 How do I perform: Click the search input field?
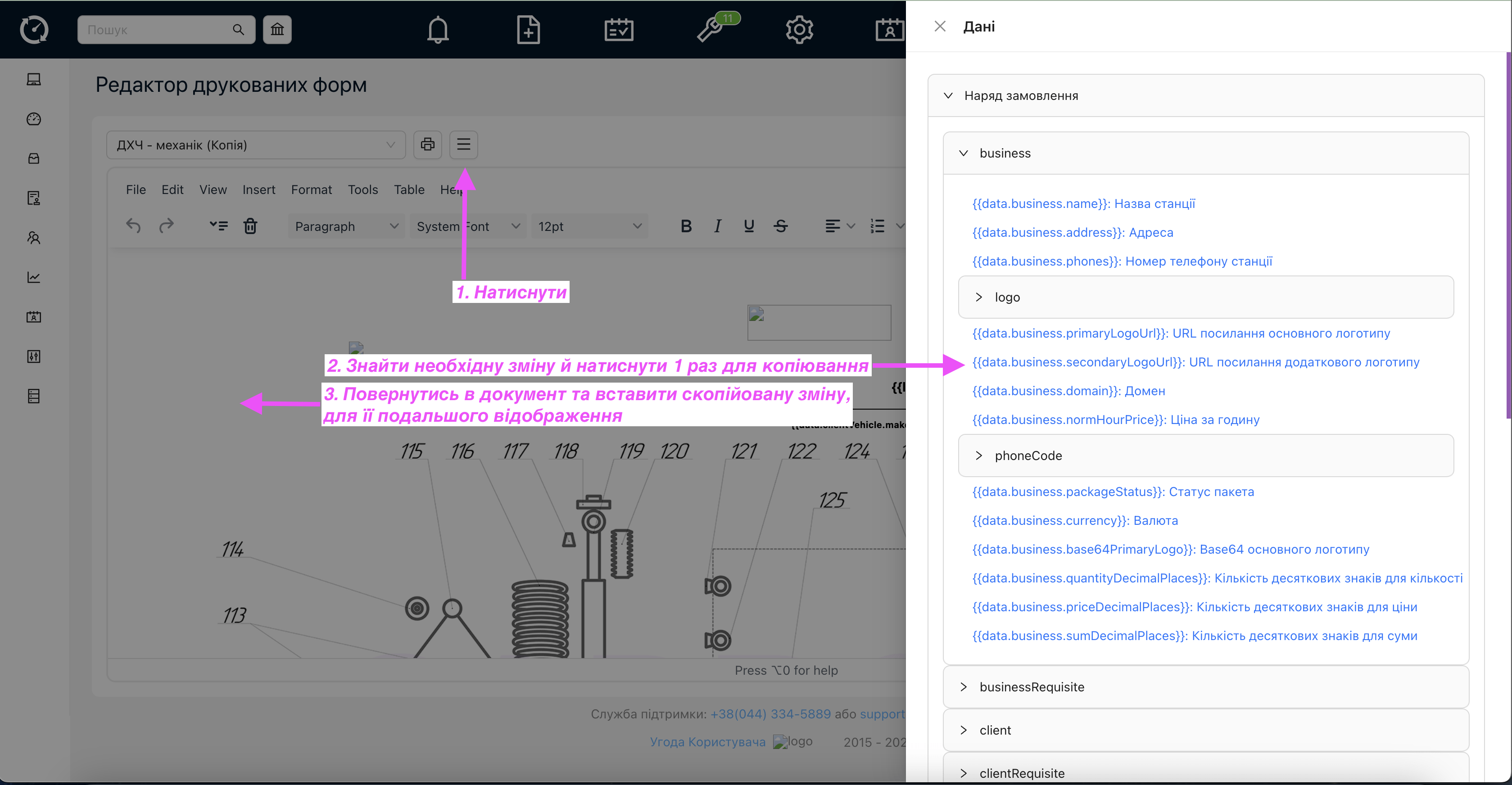(x=156, y=30)
